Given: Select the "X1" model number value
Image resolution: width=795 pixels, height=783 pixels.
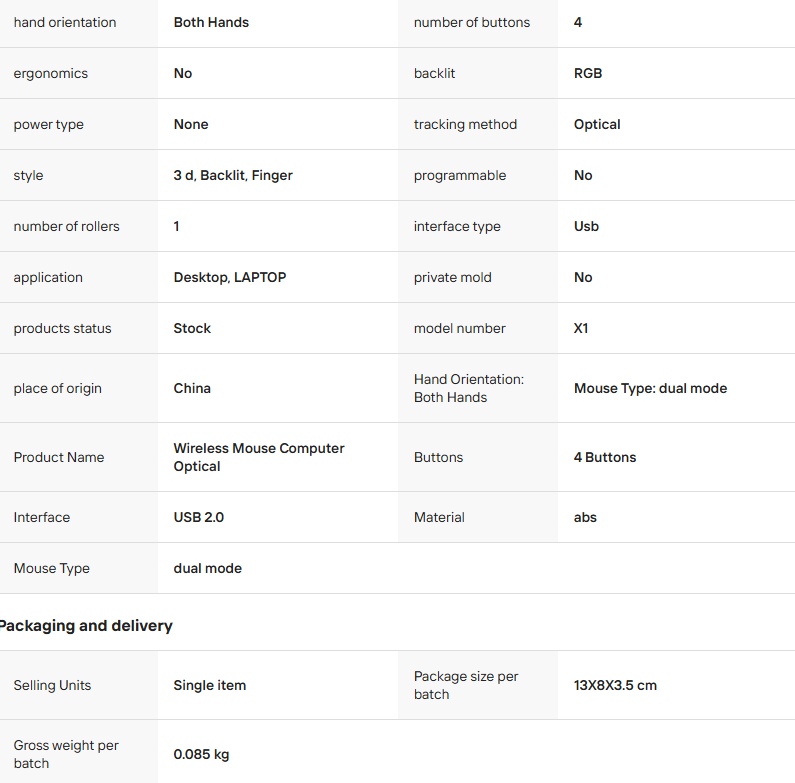Looking at the screenshot, I should [x=581, y=328].
